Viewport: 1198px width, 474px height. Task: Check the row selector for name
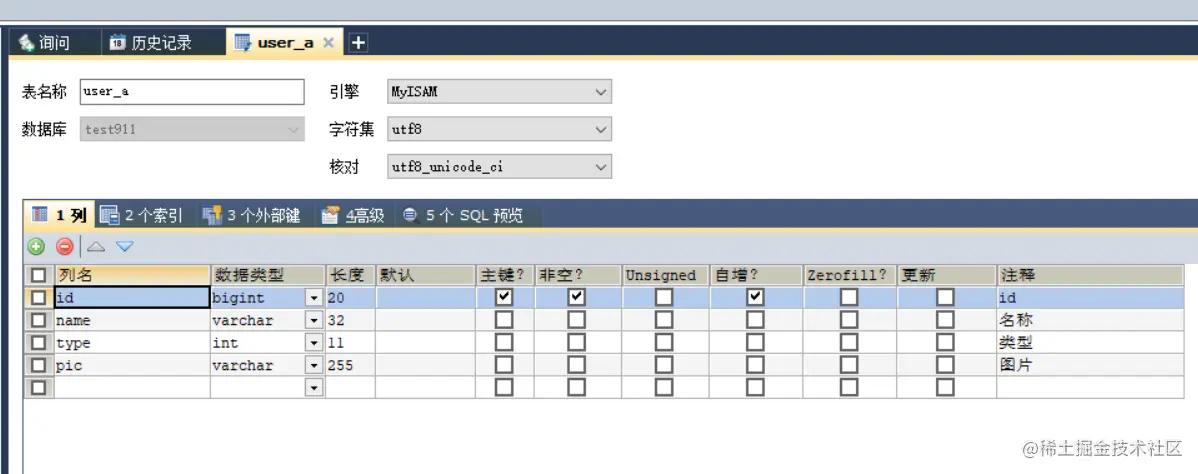(39, 320)
